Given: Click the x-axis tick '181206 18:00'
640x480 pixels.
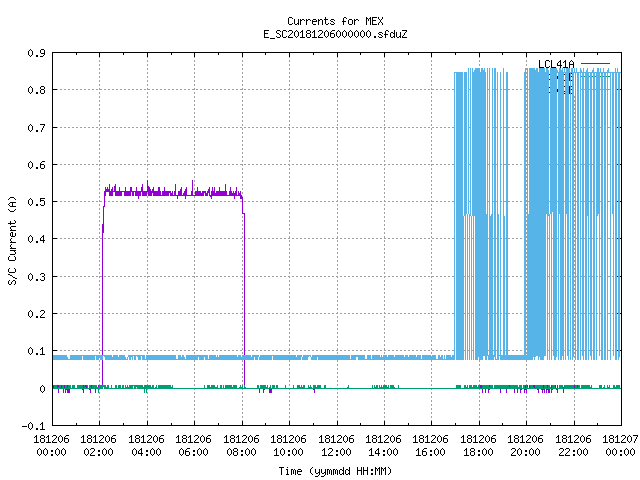Looking at the screenshot, I should [478, 446].
